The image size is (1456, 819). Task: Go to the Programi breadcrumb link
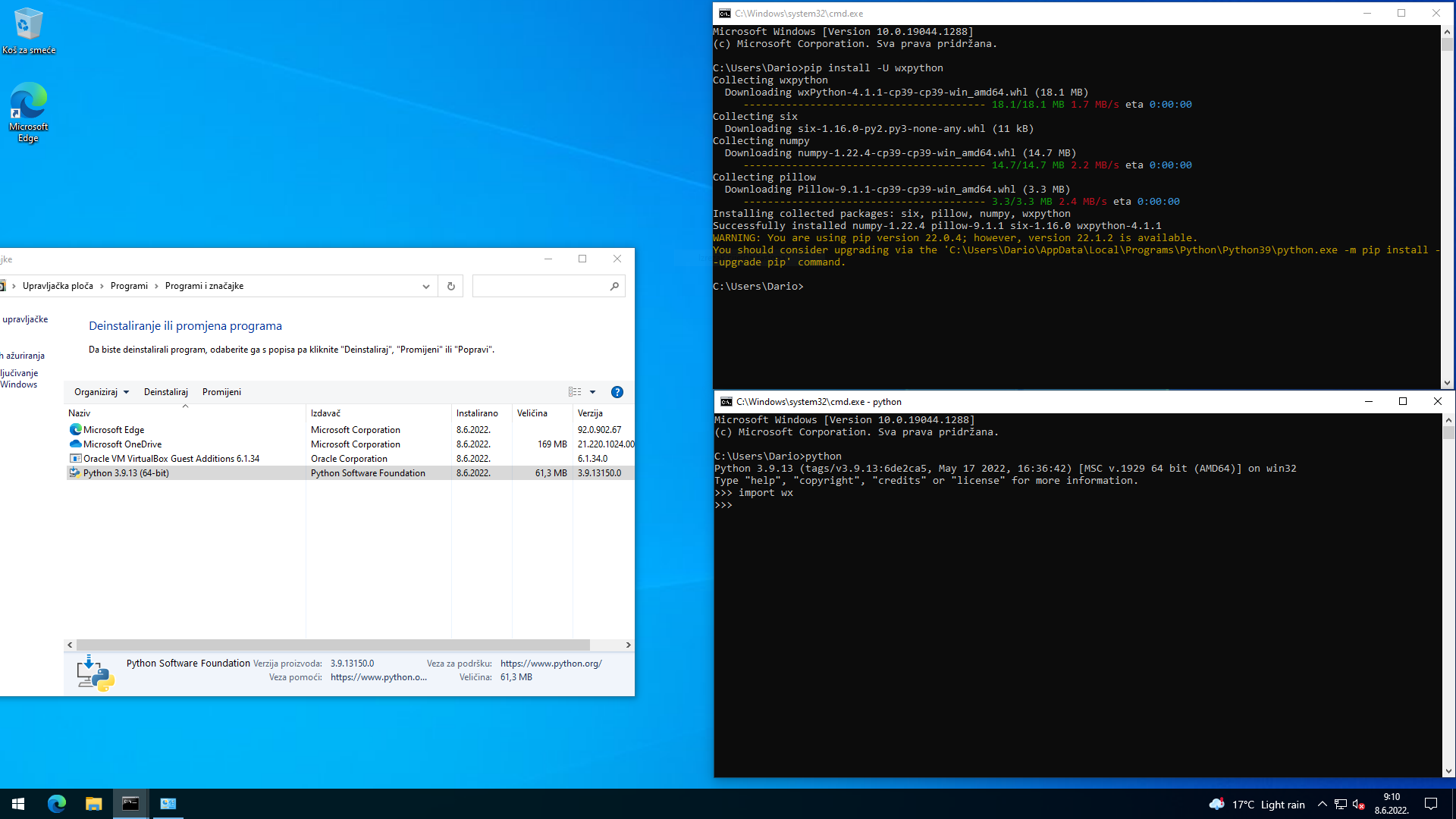tap(129, 286)
